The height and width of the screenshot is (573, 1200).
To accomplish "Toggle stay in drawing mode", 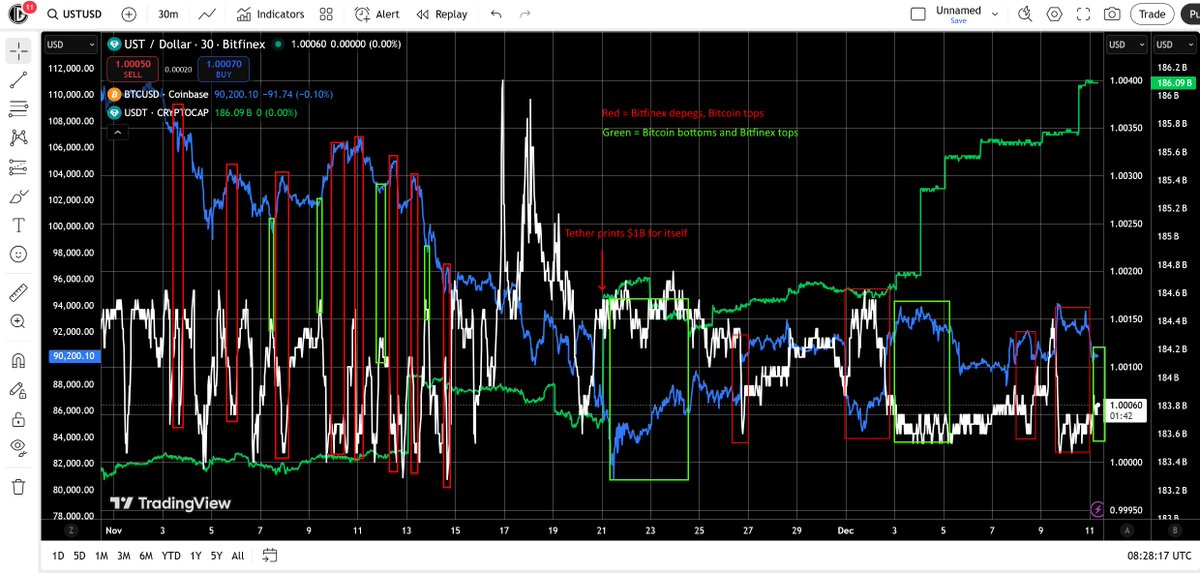I will pyautogui.click(x=18, y=389).
